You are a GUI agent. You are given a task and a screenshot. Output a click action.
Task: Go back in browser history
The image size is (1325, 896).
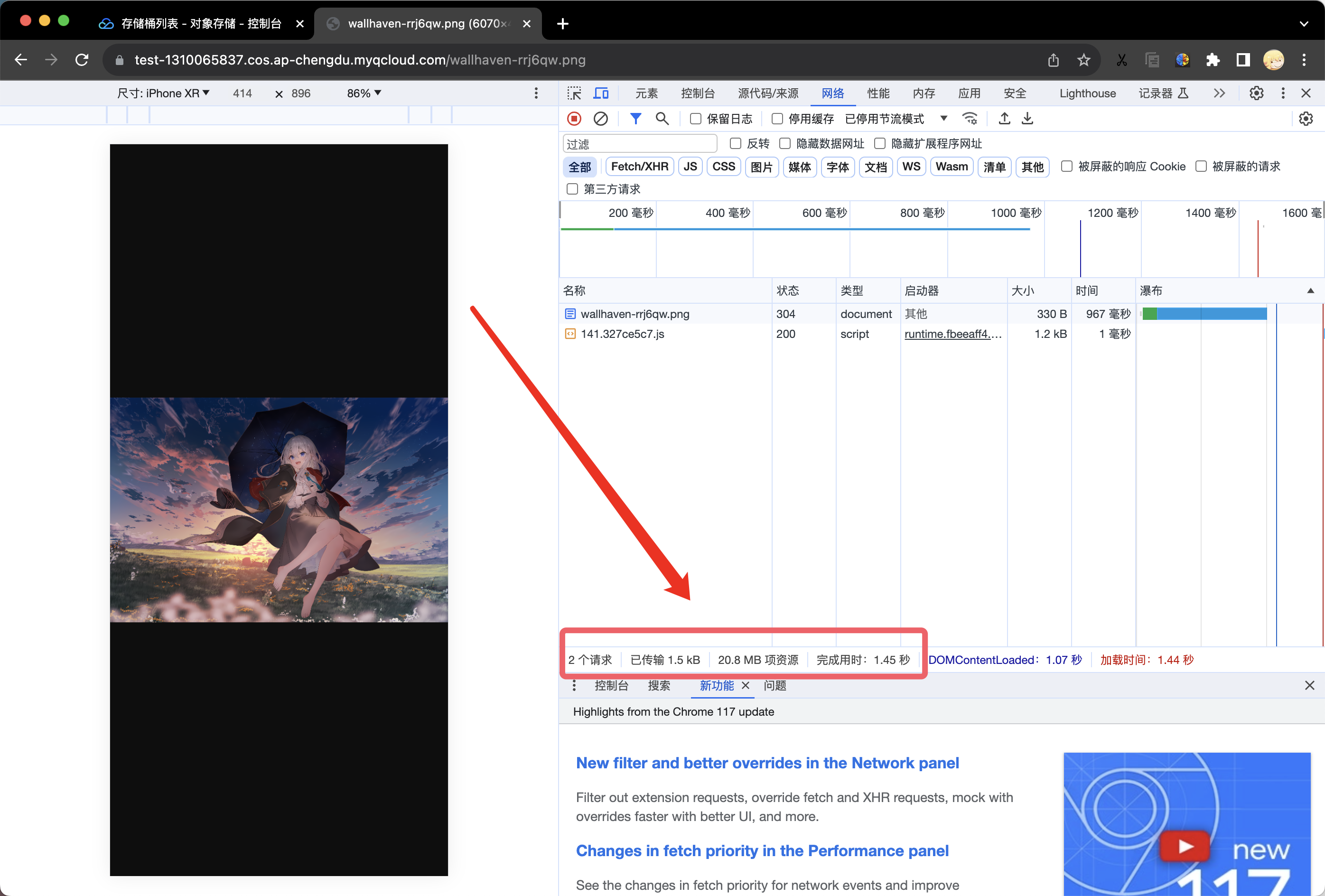point(21,60)
